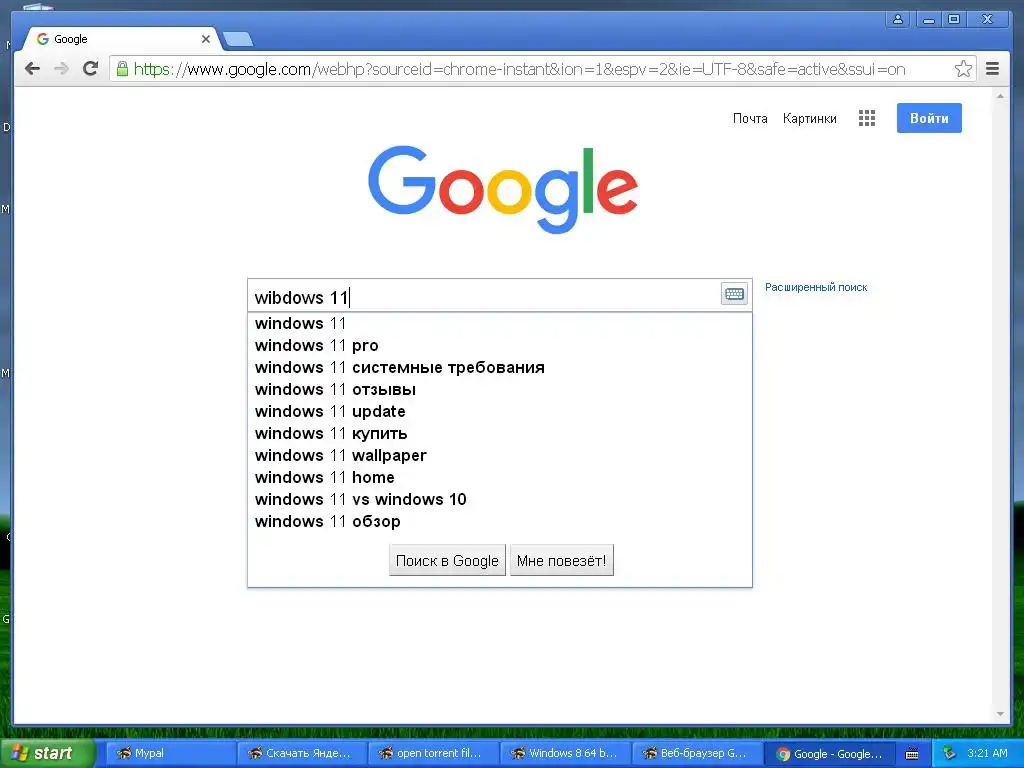Choose suggestion windows 11 pro
The height and width of the screenshot is (768, 1024).
500,345
